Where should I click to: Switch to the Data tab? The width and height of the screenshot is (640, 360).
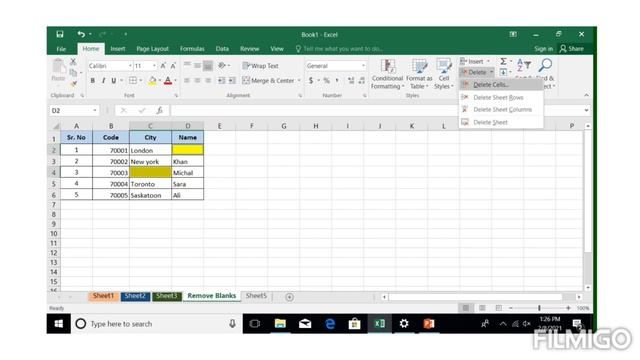pyautogui.click(x=222, y=49)
